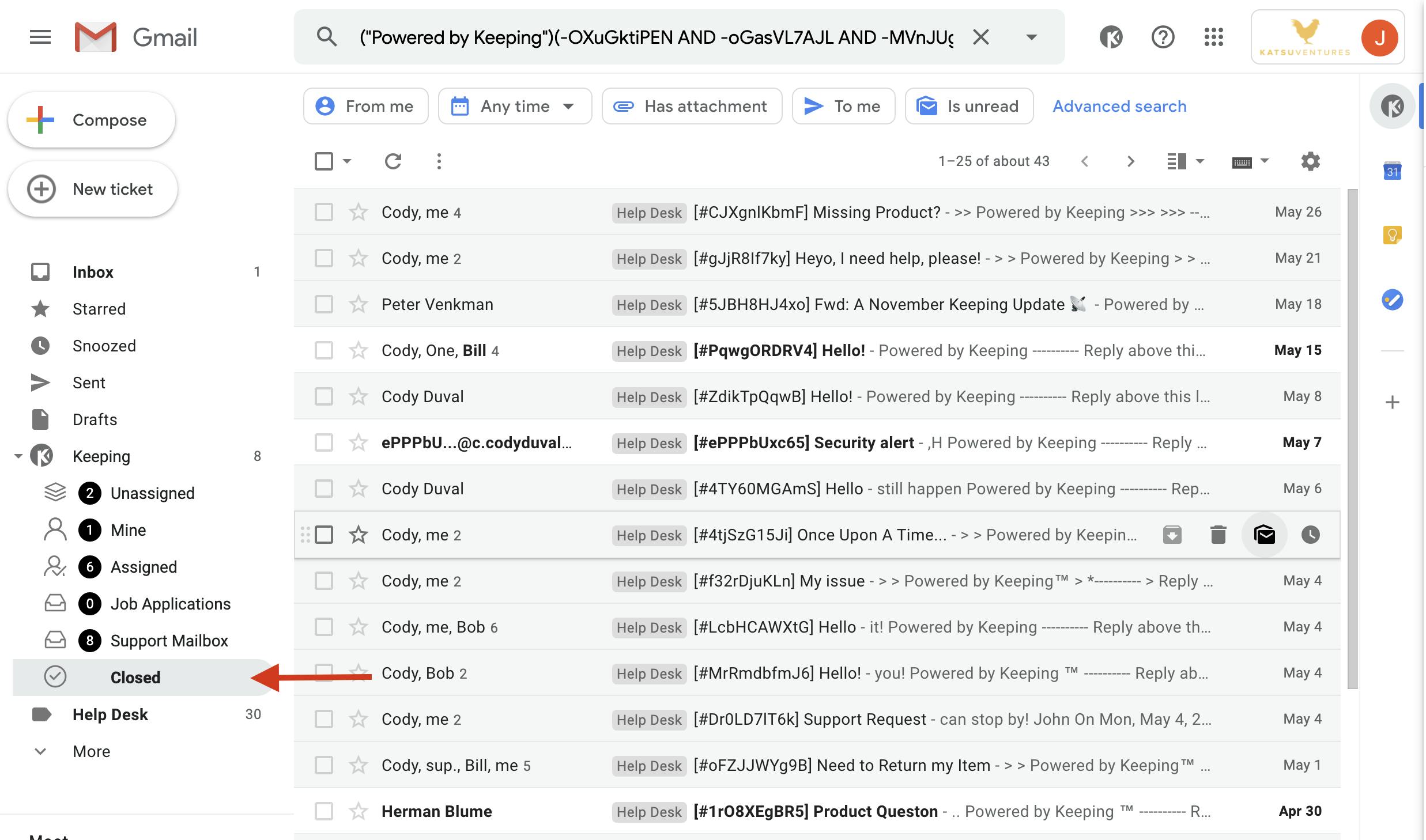
Task: Open the more options three-dot menu
Action: pyautogui.click(x=439, y=161)
